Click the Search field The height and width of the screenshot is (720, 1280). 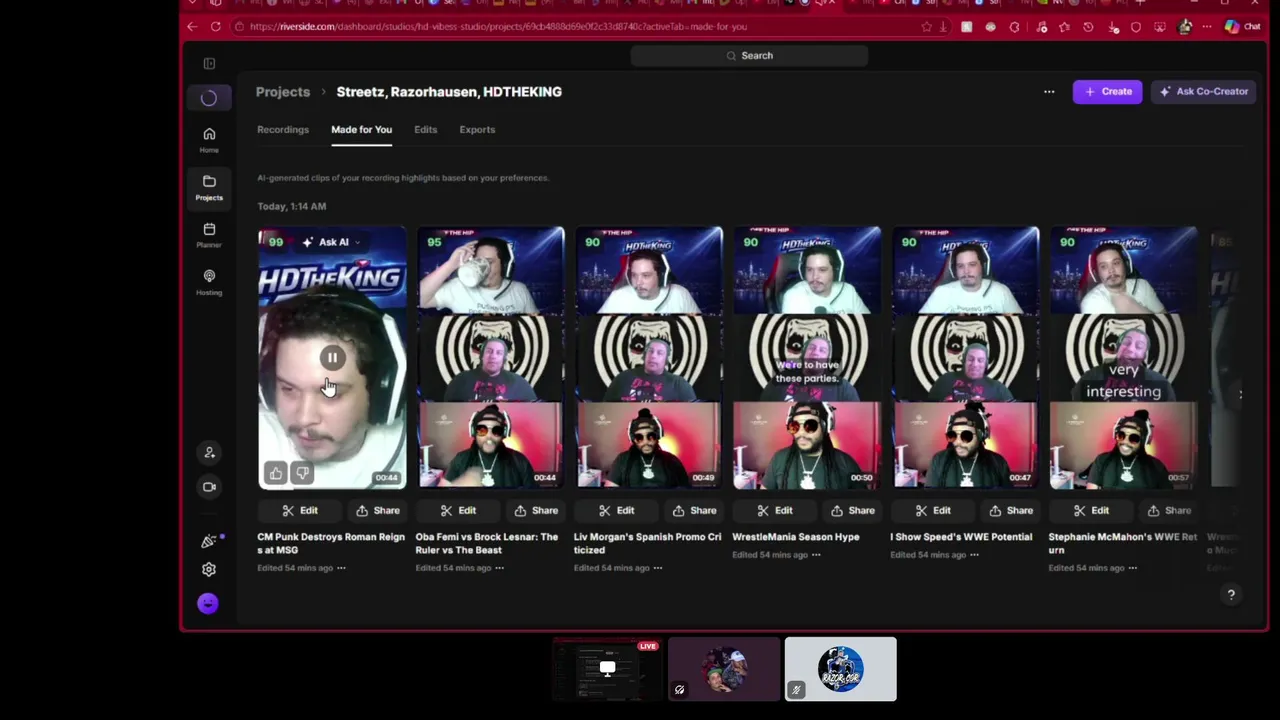click(x=749, y=56)
